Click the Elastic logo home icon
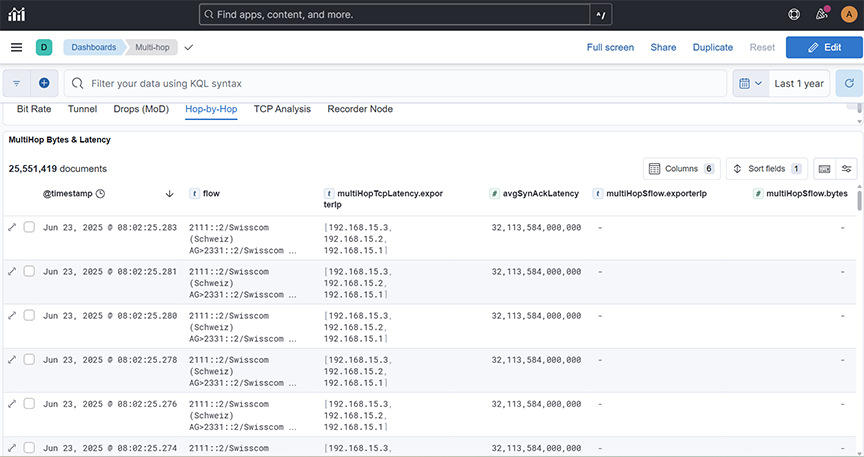The image size is (864, 457). [17, 15]
